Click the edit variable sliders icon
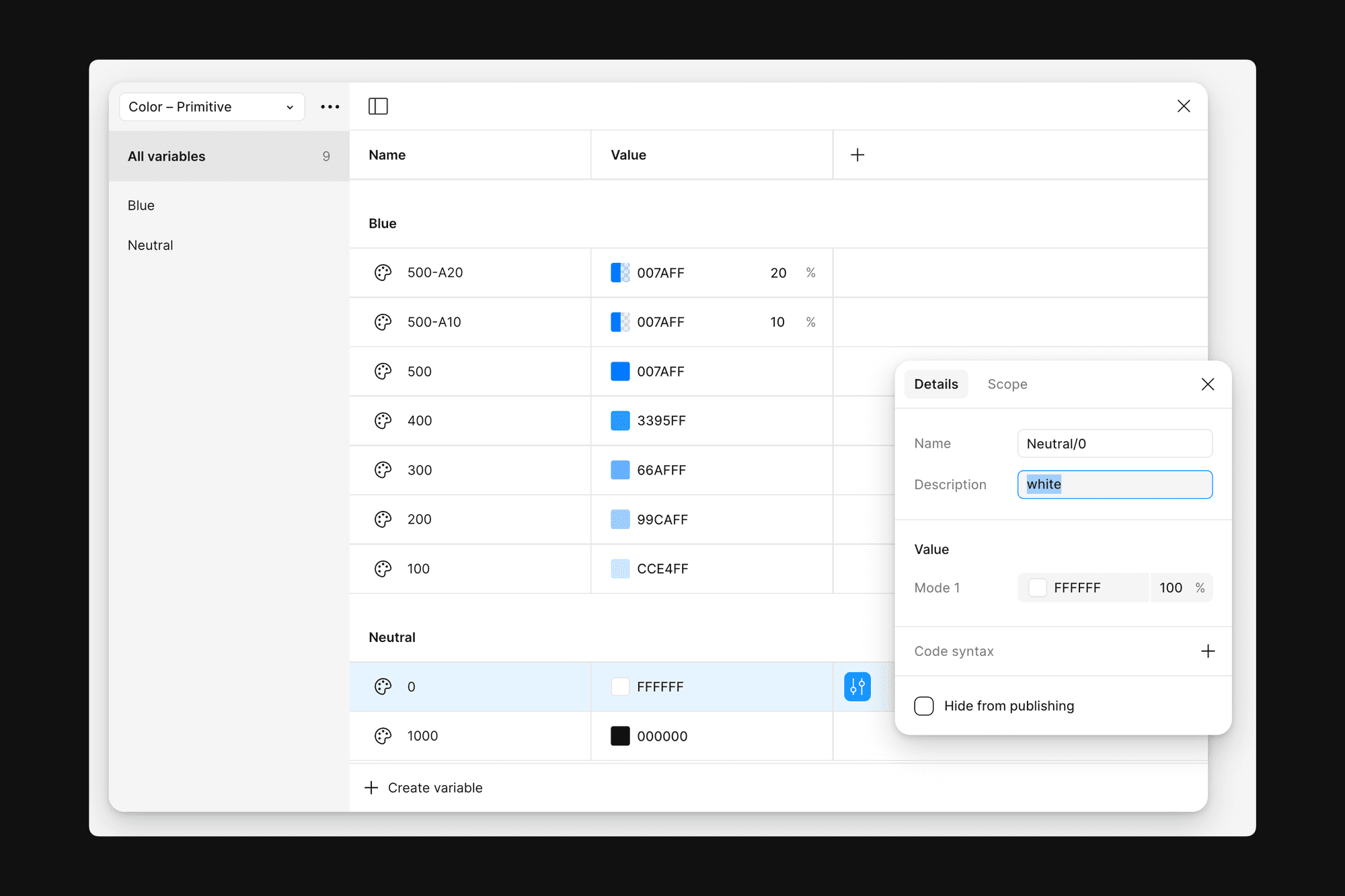Screen dimensions: 1345x896 pos(857,686)
